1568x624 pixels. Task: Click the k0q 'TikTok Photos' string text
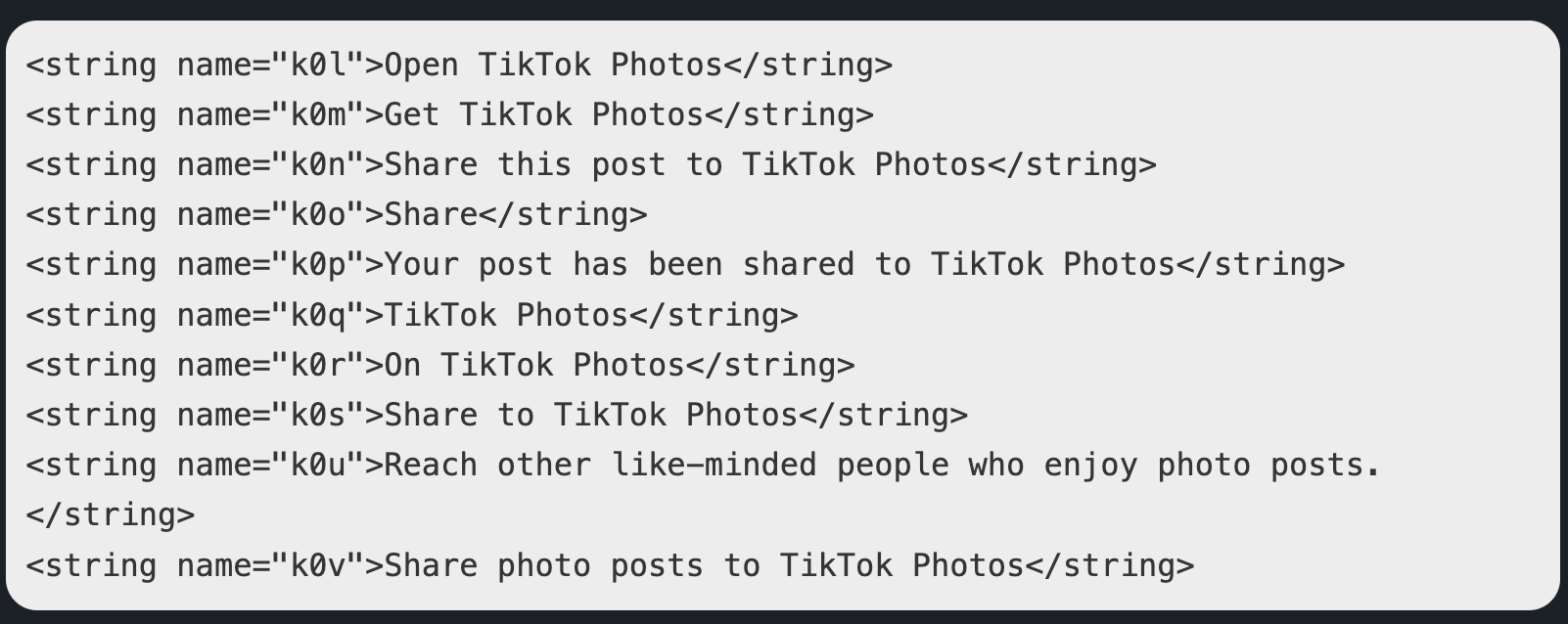(506, 315)
